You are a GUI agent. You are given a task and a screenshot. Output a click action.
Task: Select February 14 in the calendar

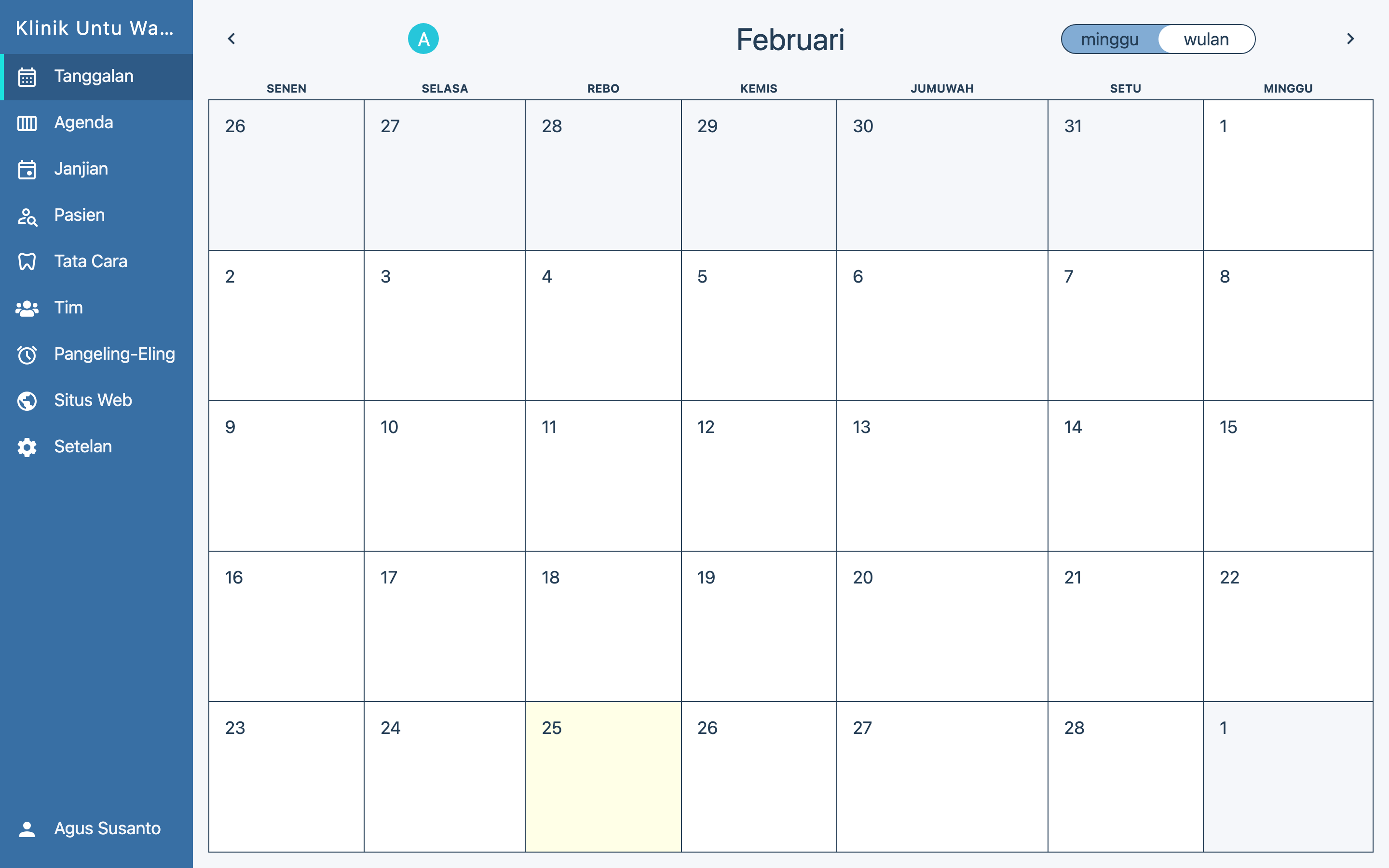point(1125,475)
